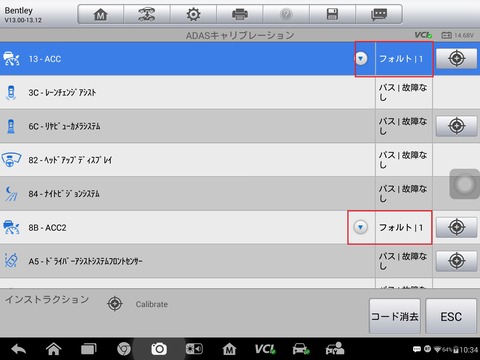Image resolution: width=480 pixels, height=360 pixels.
Task: Select the 8B - ACC2 row
Action: pos(240,227)
